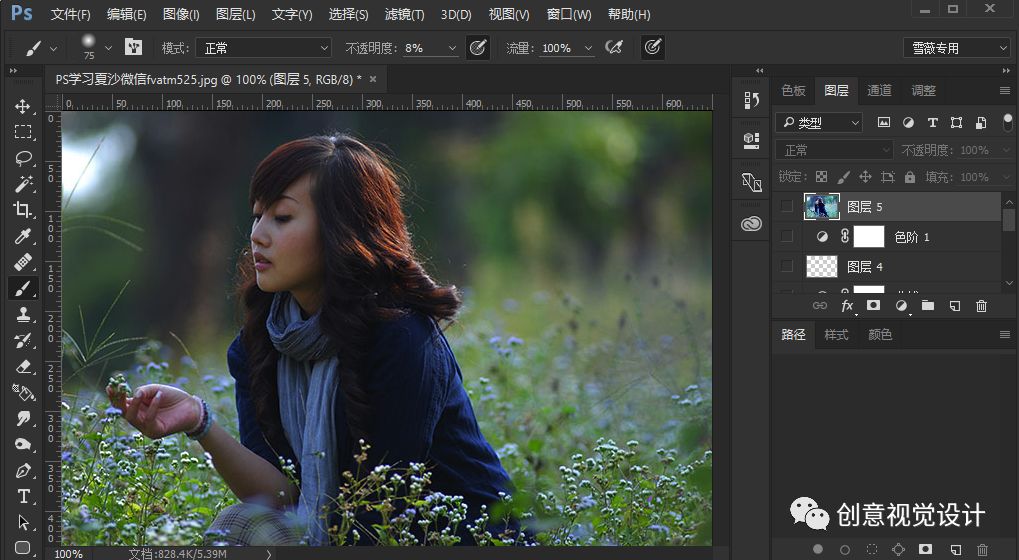
Task: Open the 不透明度 8% dropdown arrow
Action: pyautogui.click(x=452, y=48)
